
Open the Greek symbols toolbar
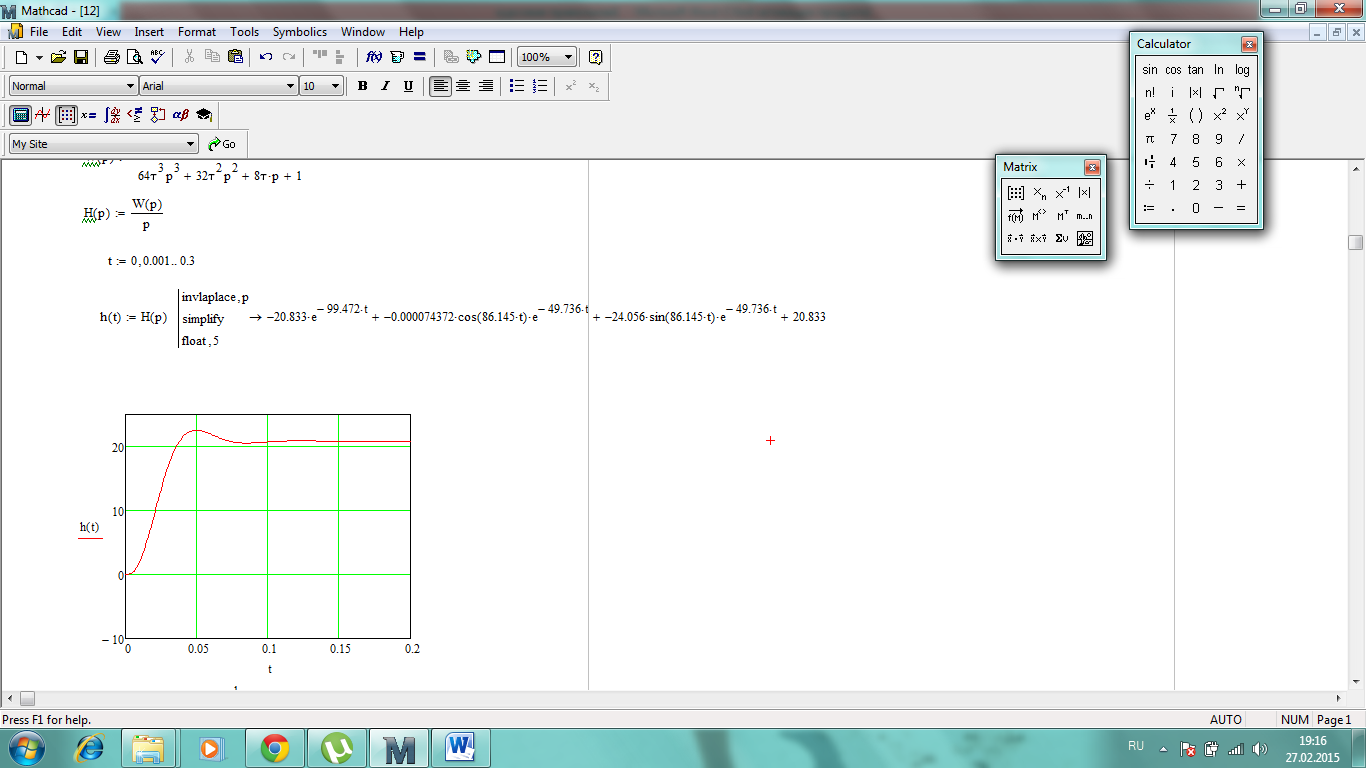point(181,115)
